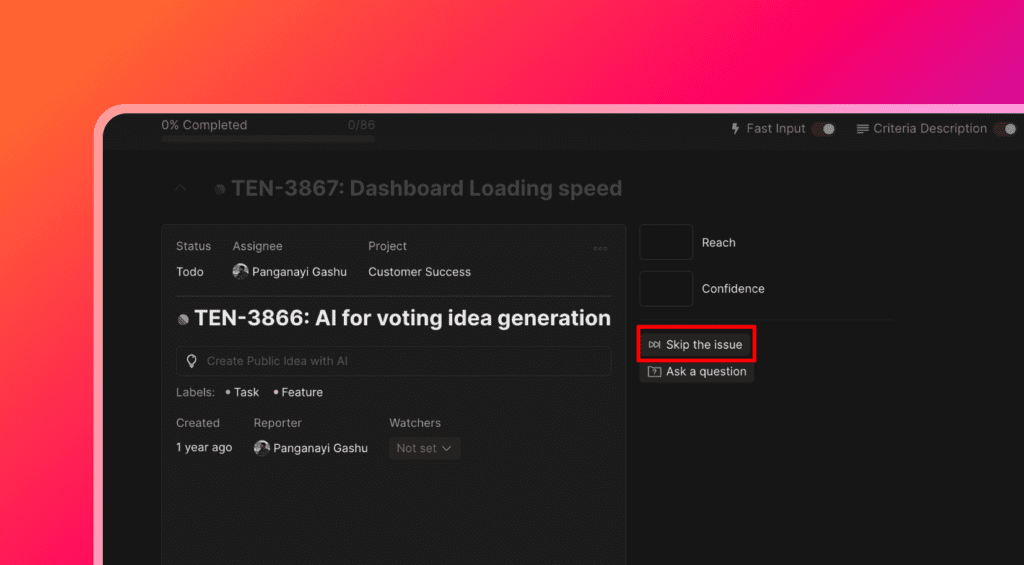Click the Reach score input box

(x=666, y=242)
